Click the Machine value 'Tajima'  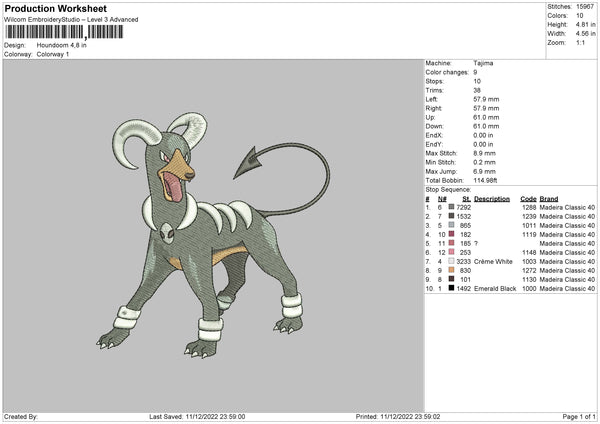[483, 63]
